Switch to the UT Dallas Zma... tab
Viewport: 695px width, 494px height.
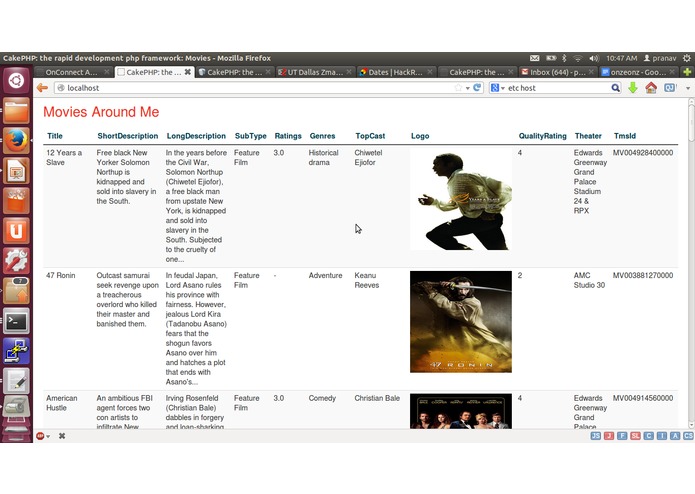coord(315,72)
